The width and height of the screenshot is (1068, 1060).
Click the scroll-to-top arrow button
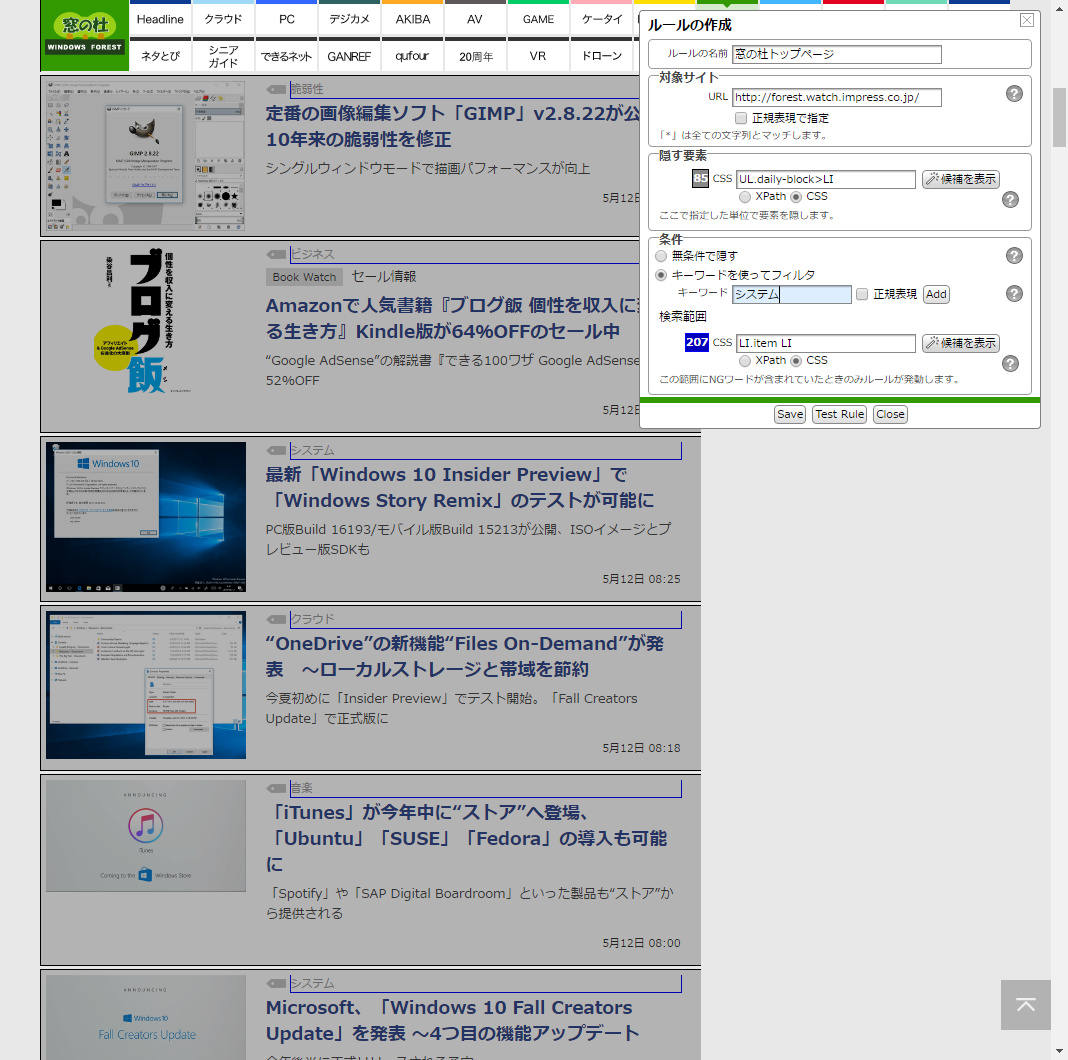pyautogui.click(x=1025, y=1005)
